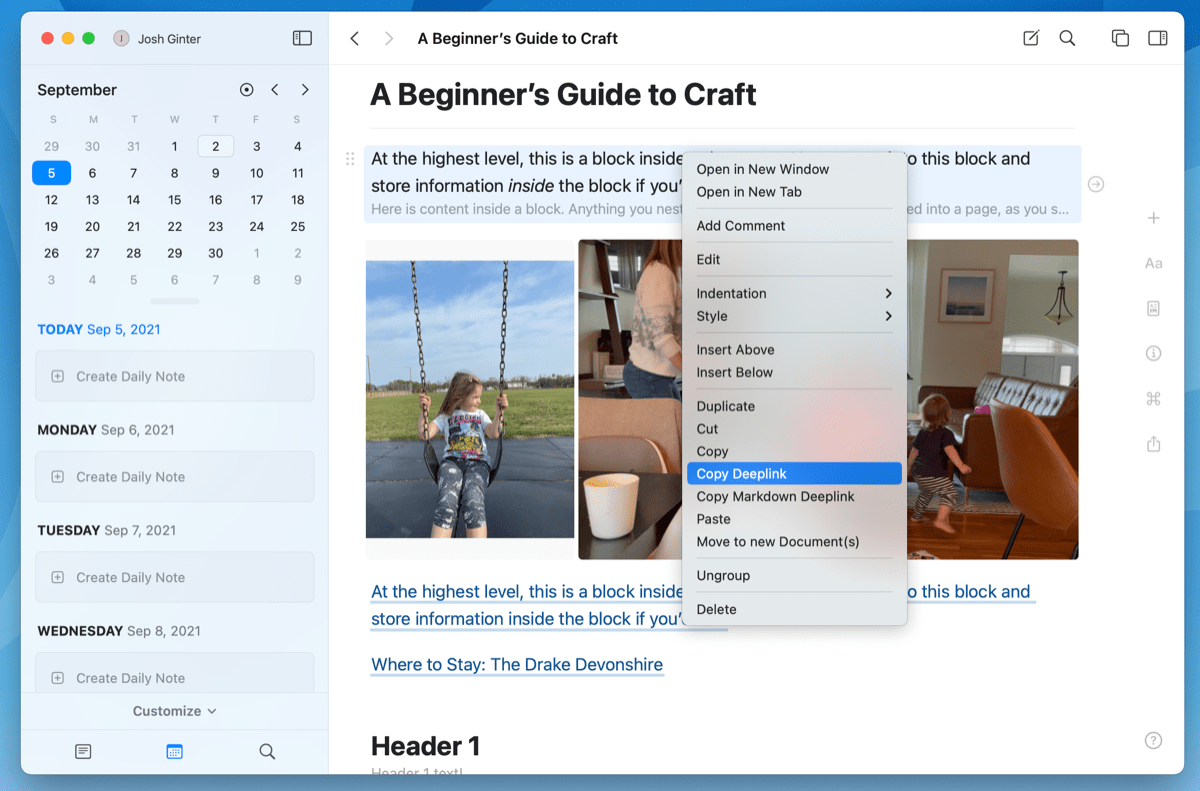Click the plus insert icon on right rail
The width and height of the screenshot is (1200, 791).
(x=1153, y=218)
